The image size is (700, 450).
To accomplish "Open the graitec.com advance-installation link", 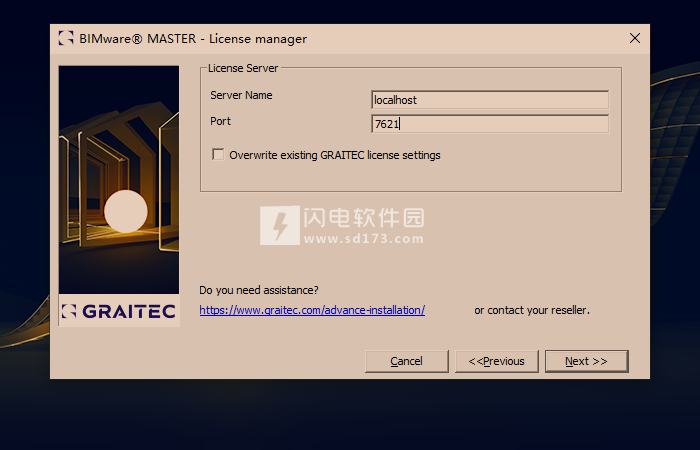I will [x=312, y=310].
